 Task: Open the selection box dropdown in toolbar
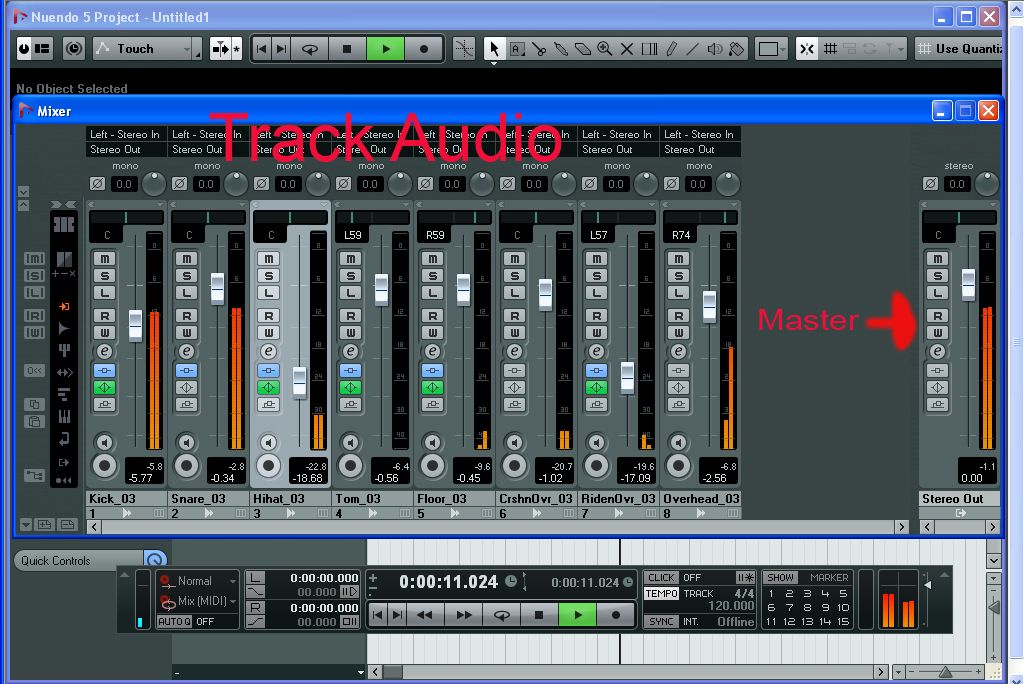coord(771,49)
